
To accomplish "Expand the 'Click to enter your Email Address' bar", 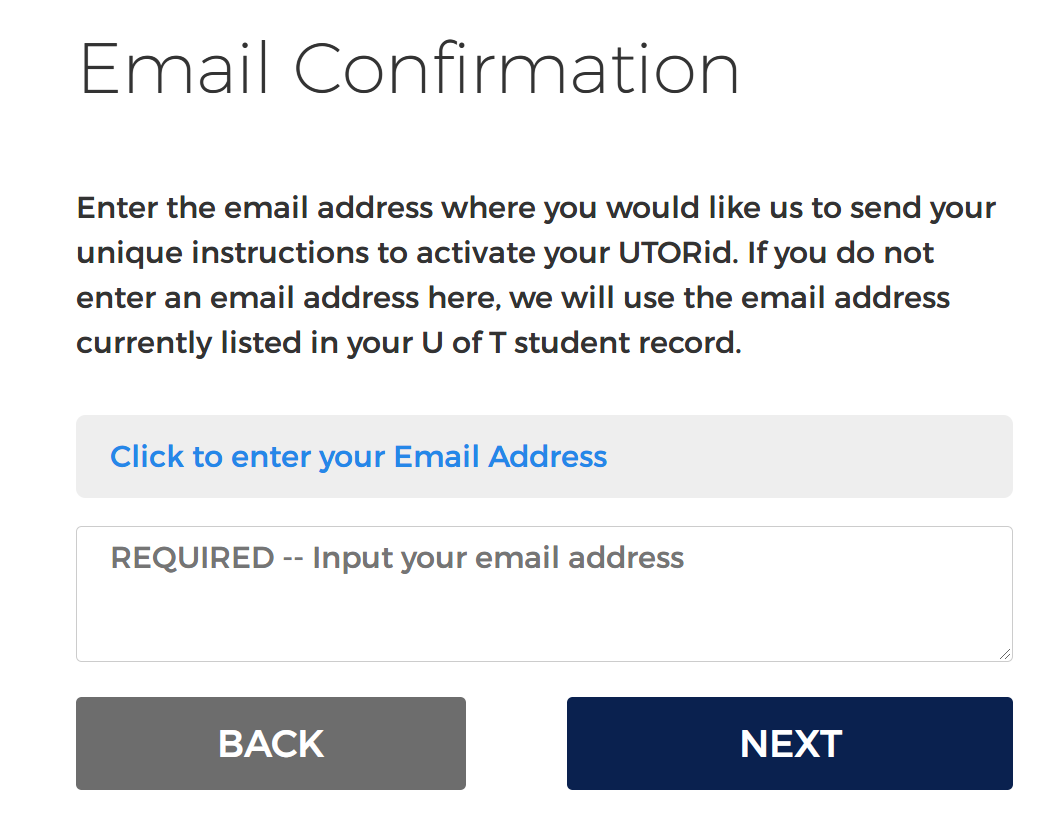I will coord(544,456).
